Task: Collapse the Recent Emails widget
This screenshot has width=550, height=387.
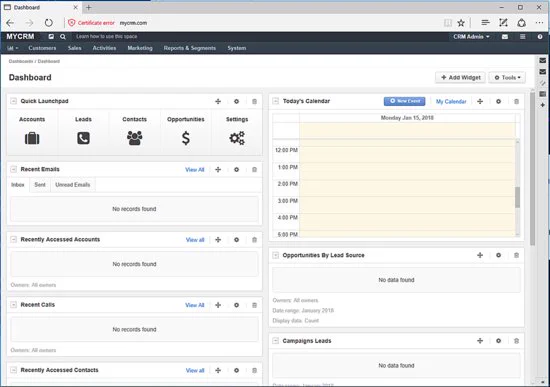Action: (13, 169)
